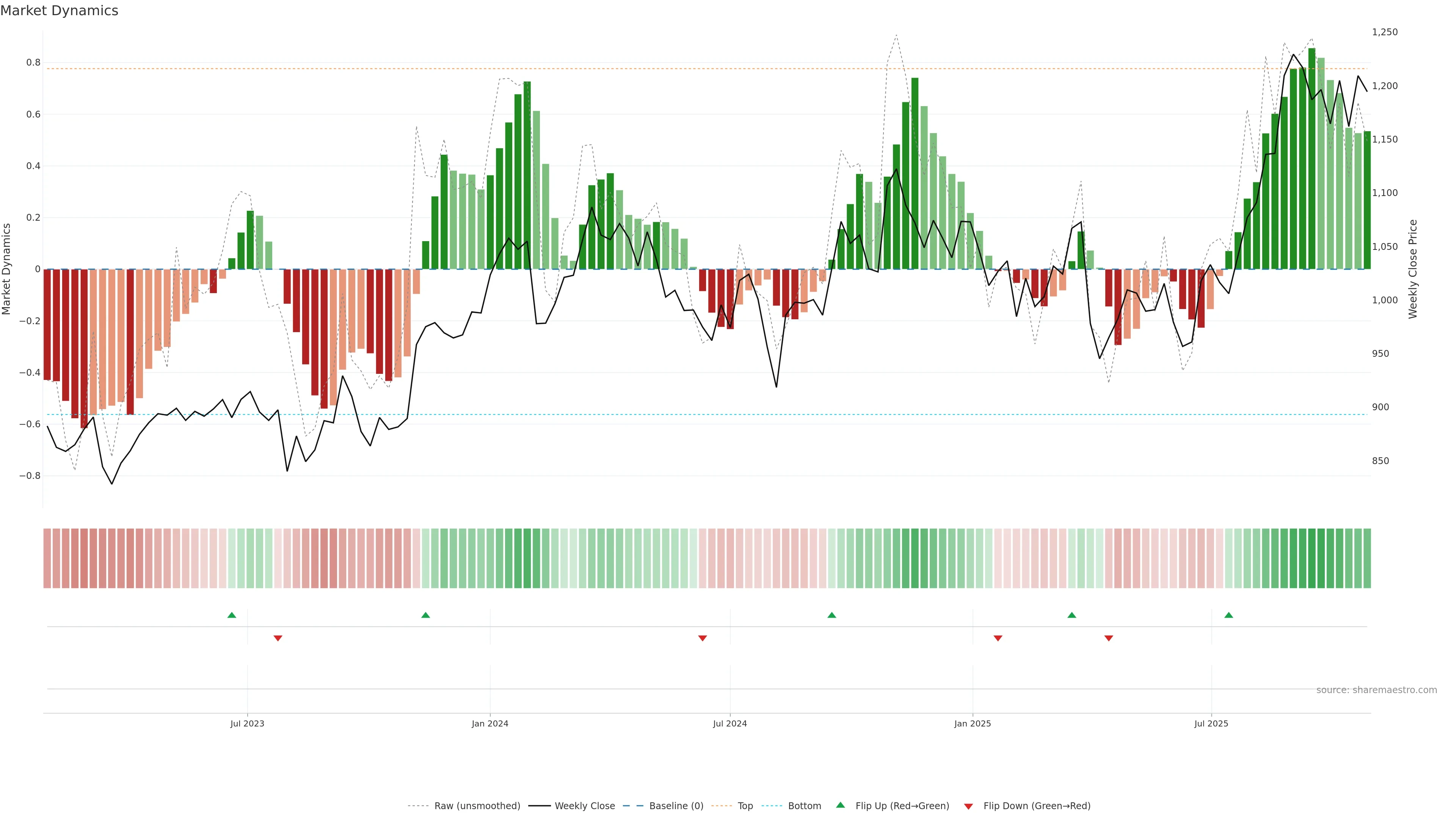Click the last red flip-down triangle marker
The image size is (1456, 819).
(1108, 638)
